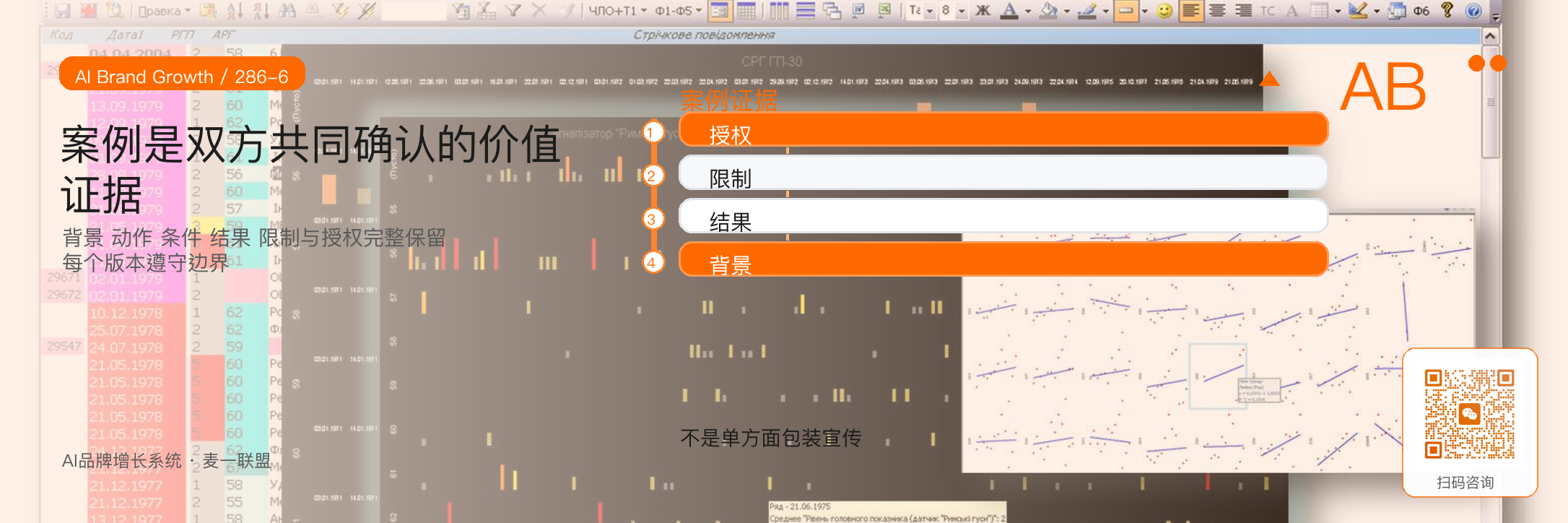
Task: Click the smiley face icon
Action: [x=1164, y=11]
